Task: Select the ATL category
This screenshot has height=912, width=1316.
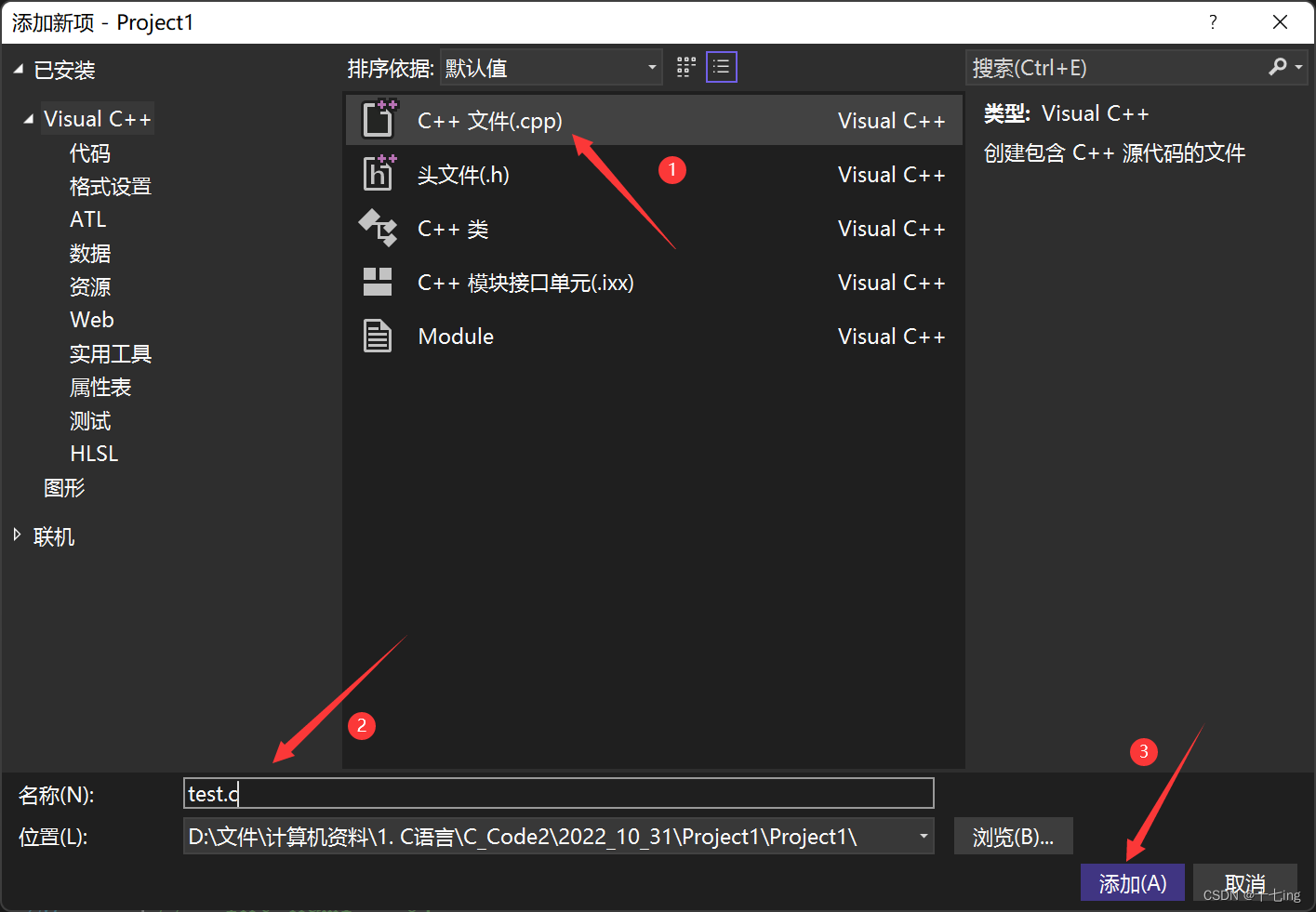Action: pos(87,219)
